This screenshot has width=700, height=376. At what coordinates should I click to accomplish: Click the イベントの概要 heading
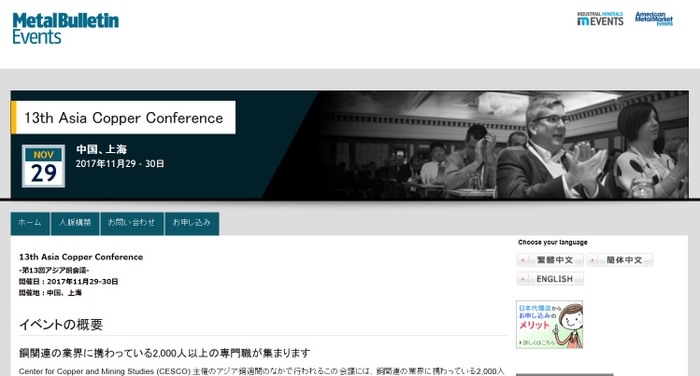click(x=61, y=325)
